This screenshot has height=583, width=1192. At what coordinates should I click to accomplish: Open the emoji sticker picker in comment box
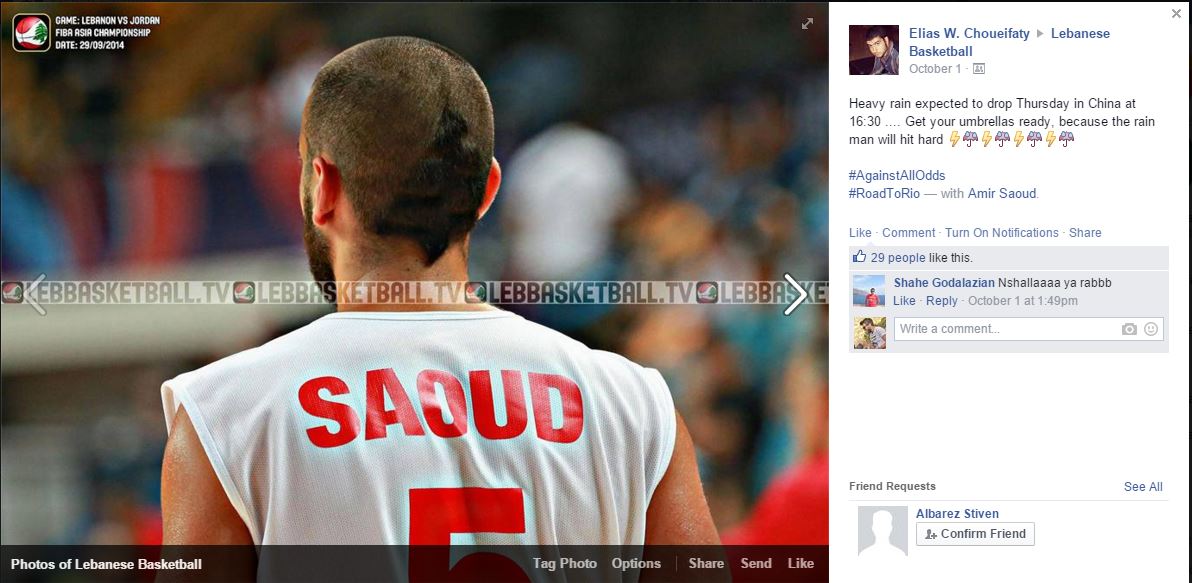(1151, 329)
